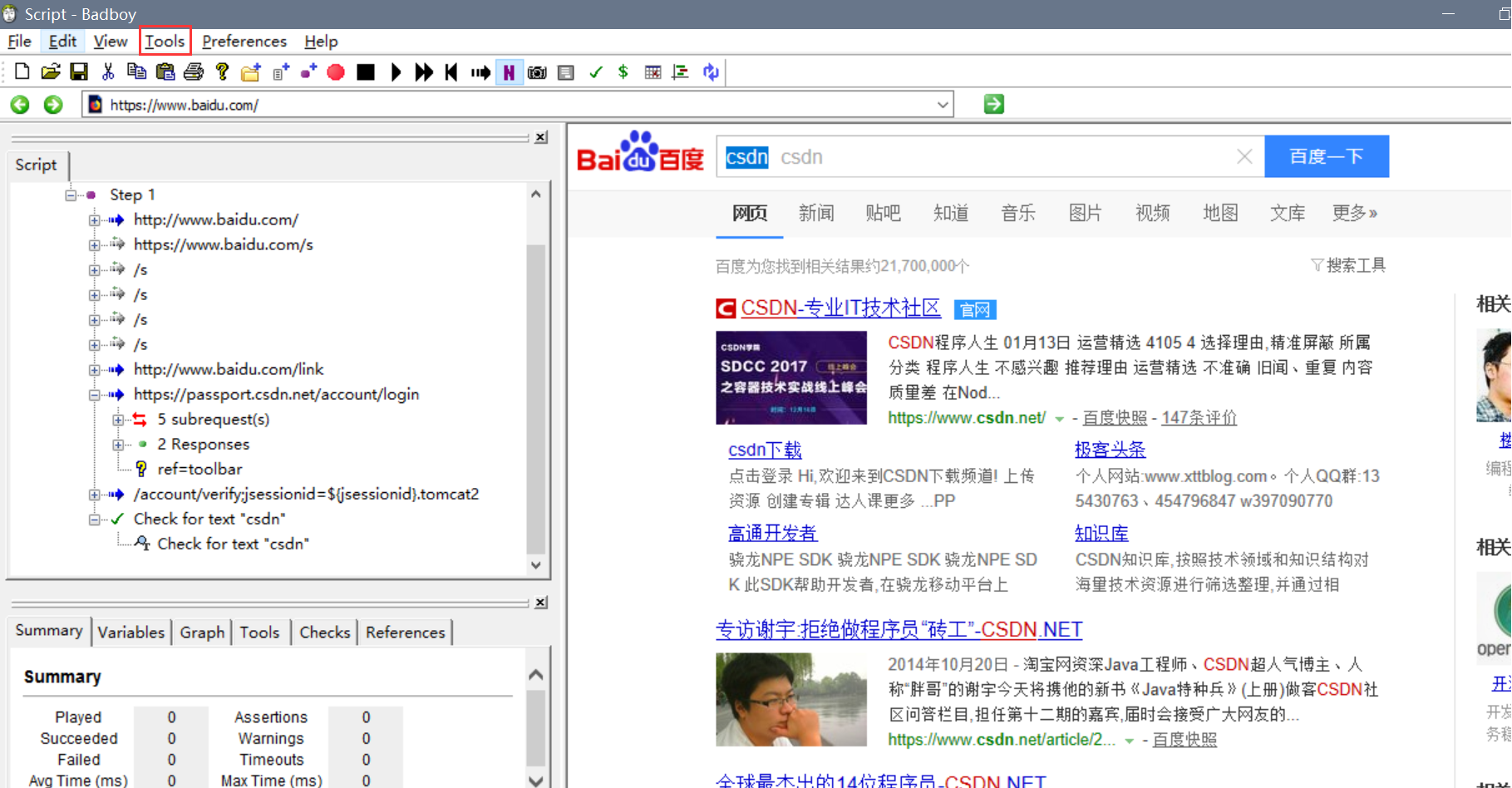Open the File menu
1512x788 pixels.
click(x=19, y=42)
